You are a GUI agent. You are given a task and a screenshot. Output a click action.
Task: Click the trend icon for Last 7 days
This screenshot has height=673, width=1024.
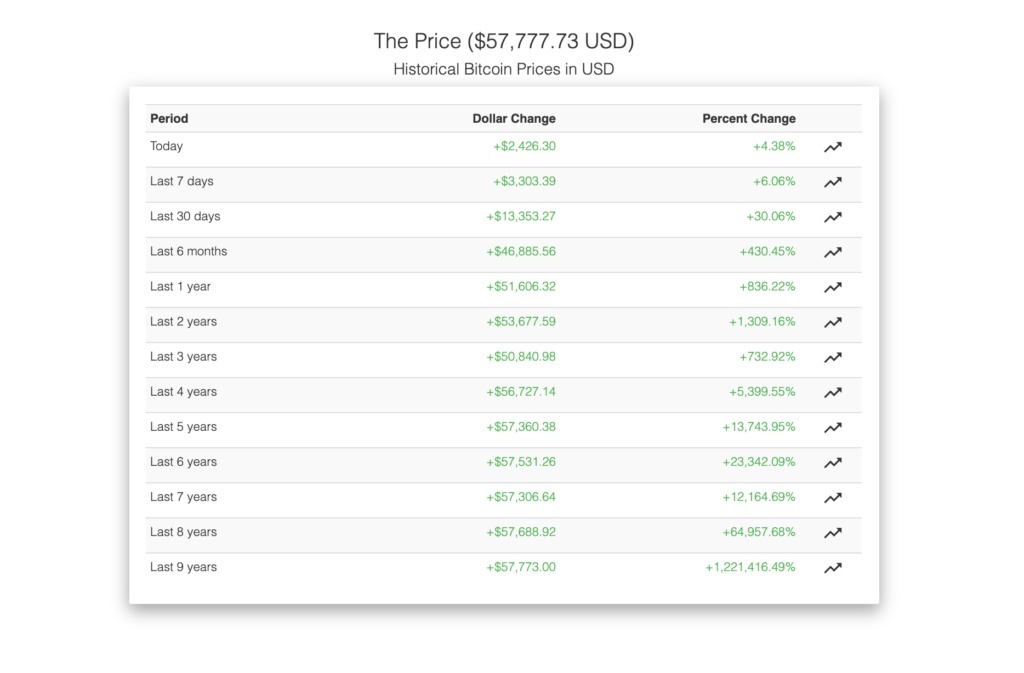(832, 182)
